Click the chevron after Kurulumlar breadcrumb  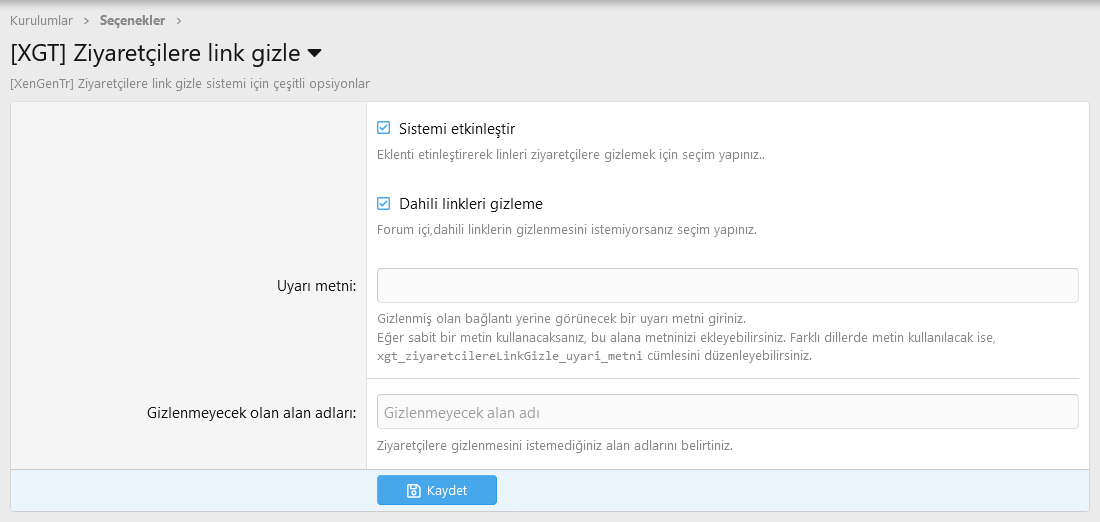(86, 20)
